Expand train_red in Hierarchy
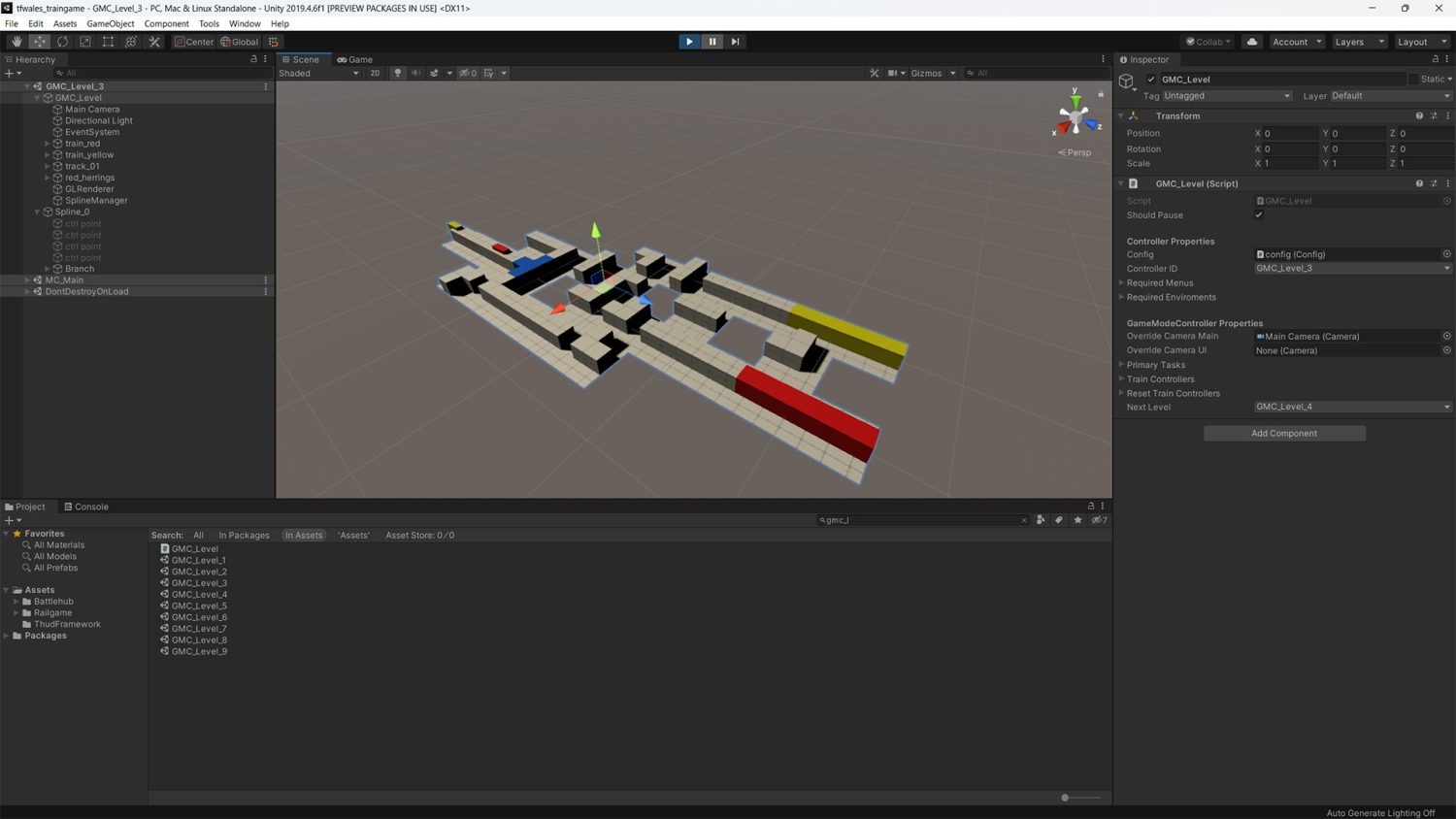This screenshot has width=1456, height=819. point(48,144)
